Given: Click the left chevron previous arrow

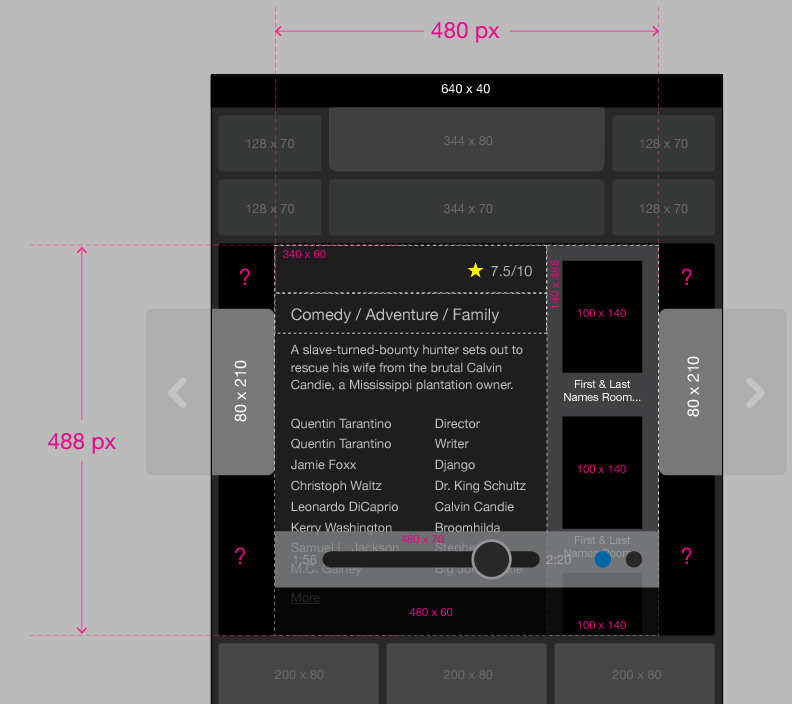Looking at the screenshot, I should click(x=178, y=392).
